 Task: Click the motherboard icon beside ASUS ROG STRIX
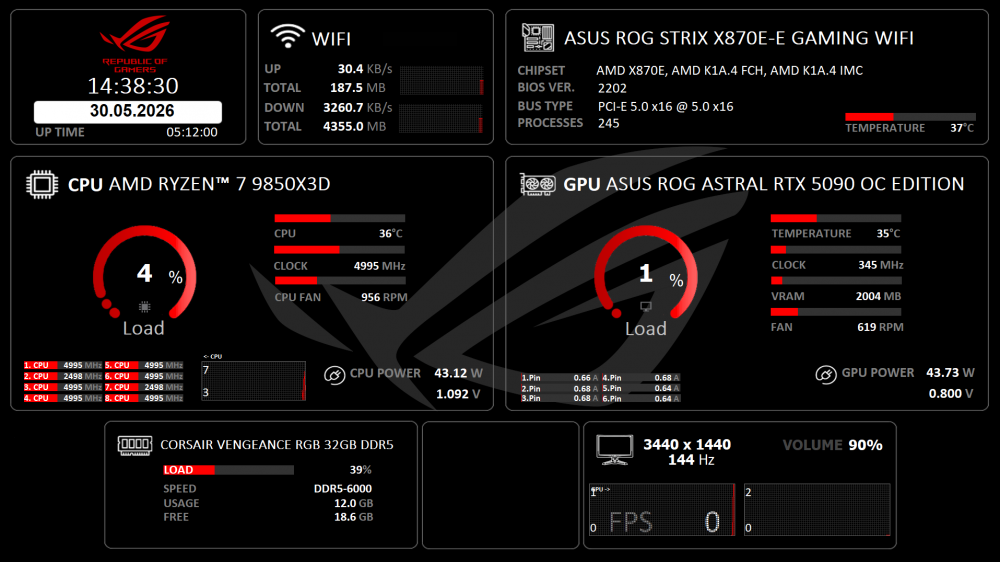pyautogui.click(x=538, y=38)
